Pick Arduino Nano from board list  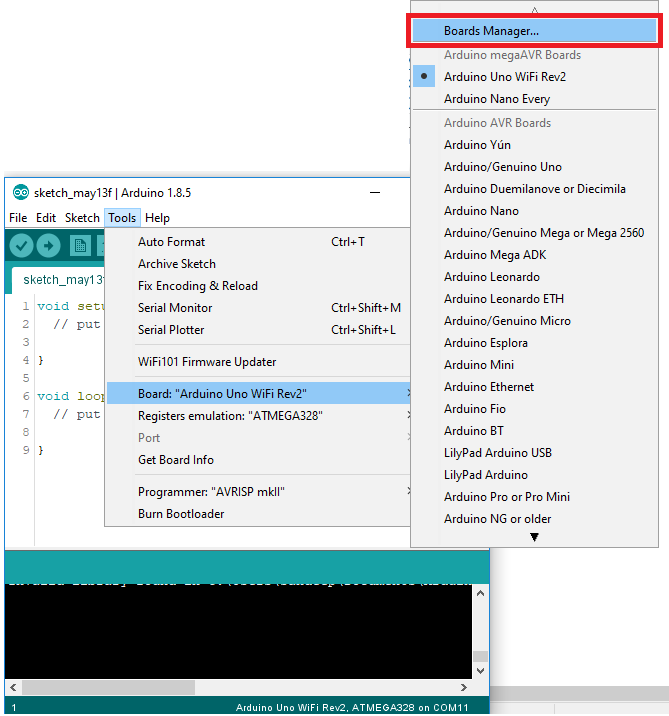point(534,211)
